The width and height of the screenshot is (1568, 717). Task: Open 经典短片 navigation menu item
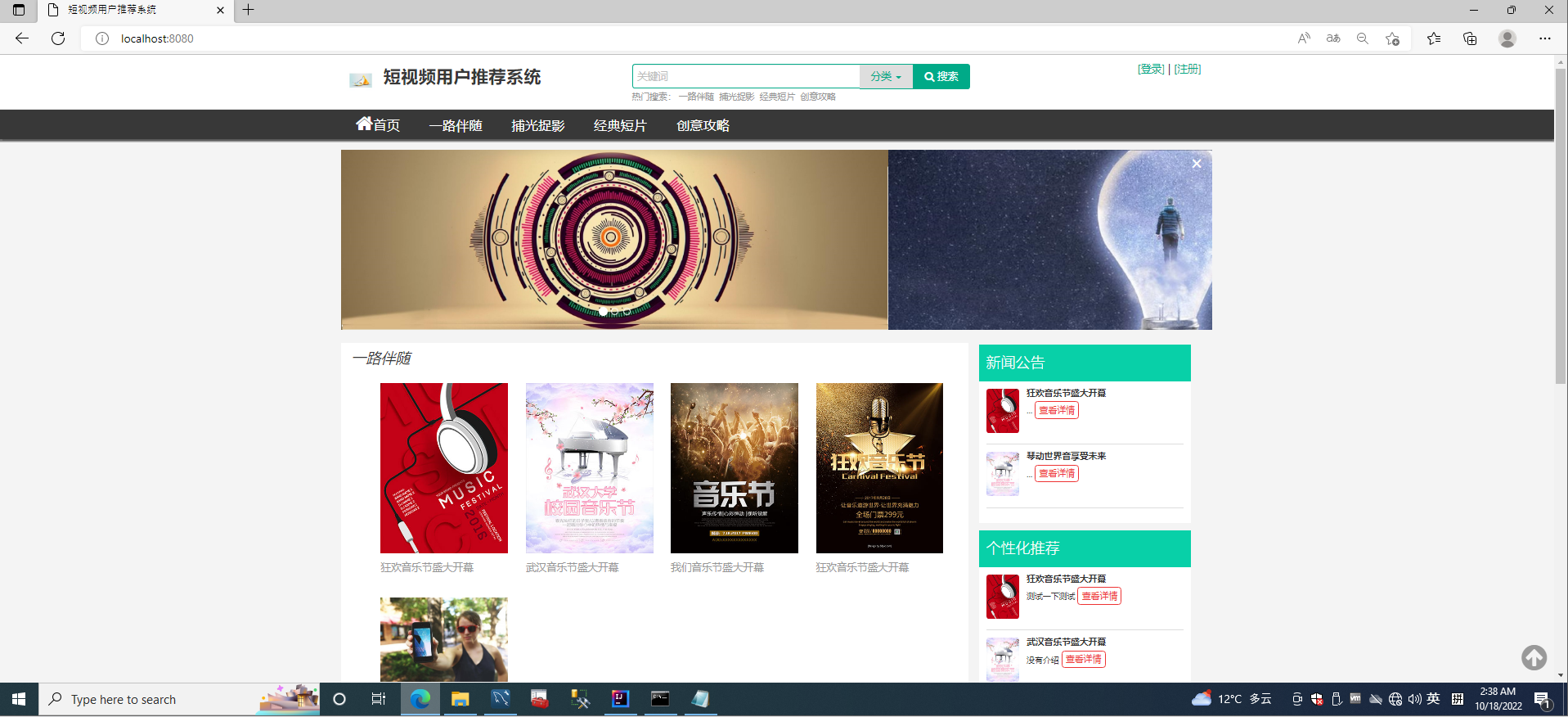tap(620, 125)
